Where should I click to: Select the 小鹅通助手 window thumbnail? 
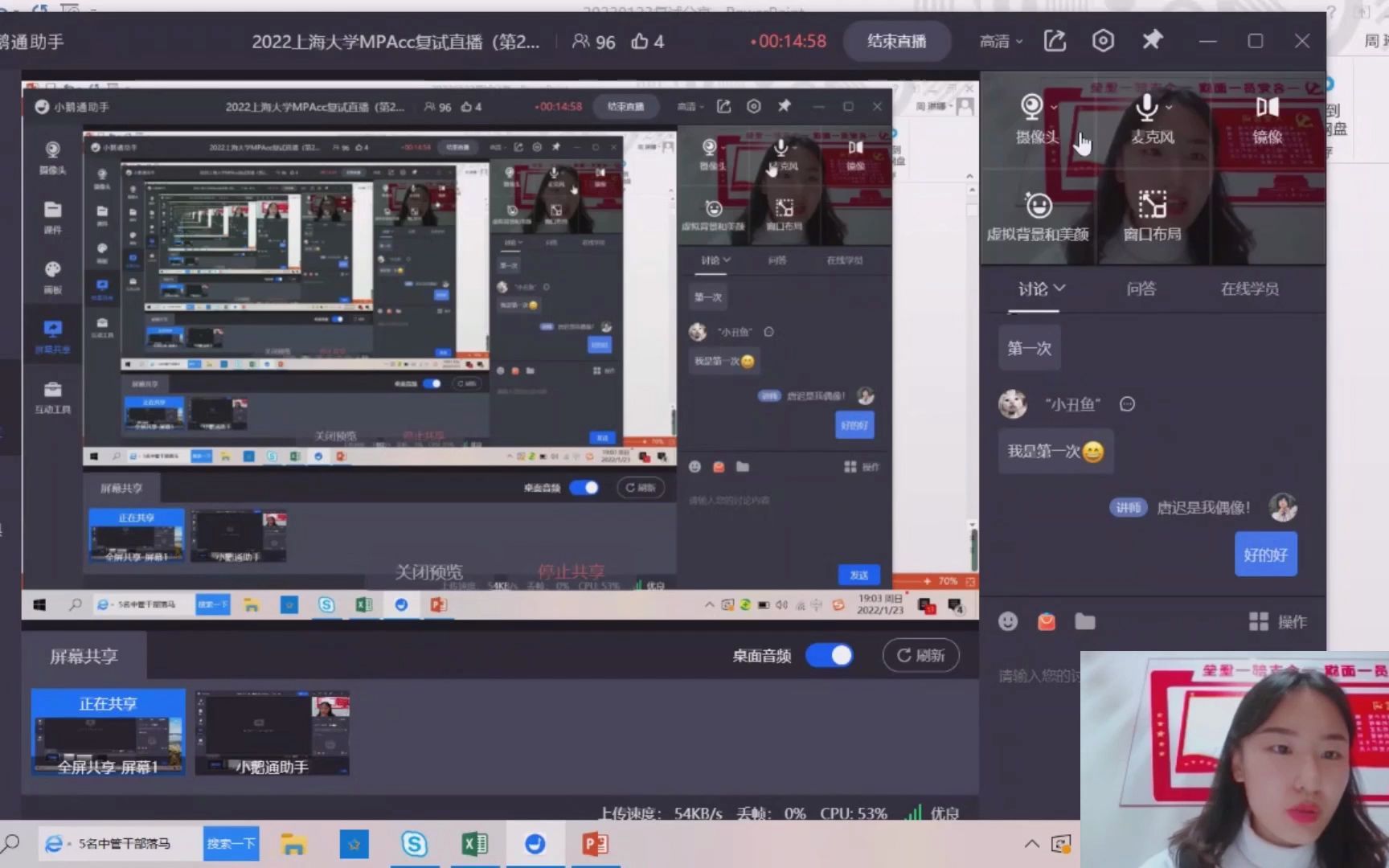[x=272, y=732]
